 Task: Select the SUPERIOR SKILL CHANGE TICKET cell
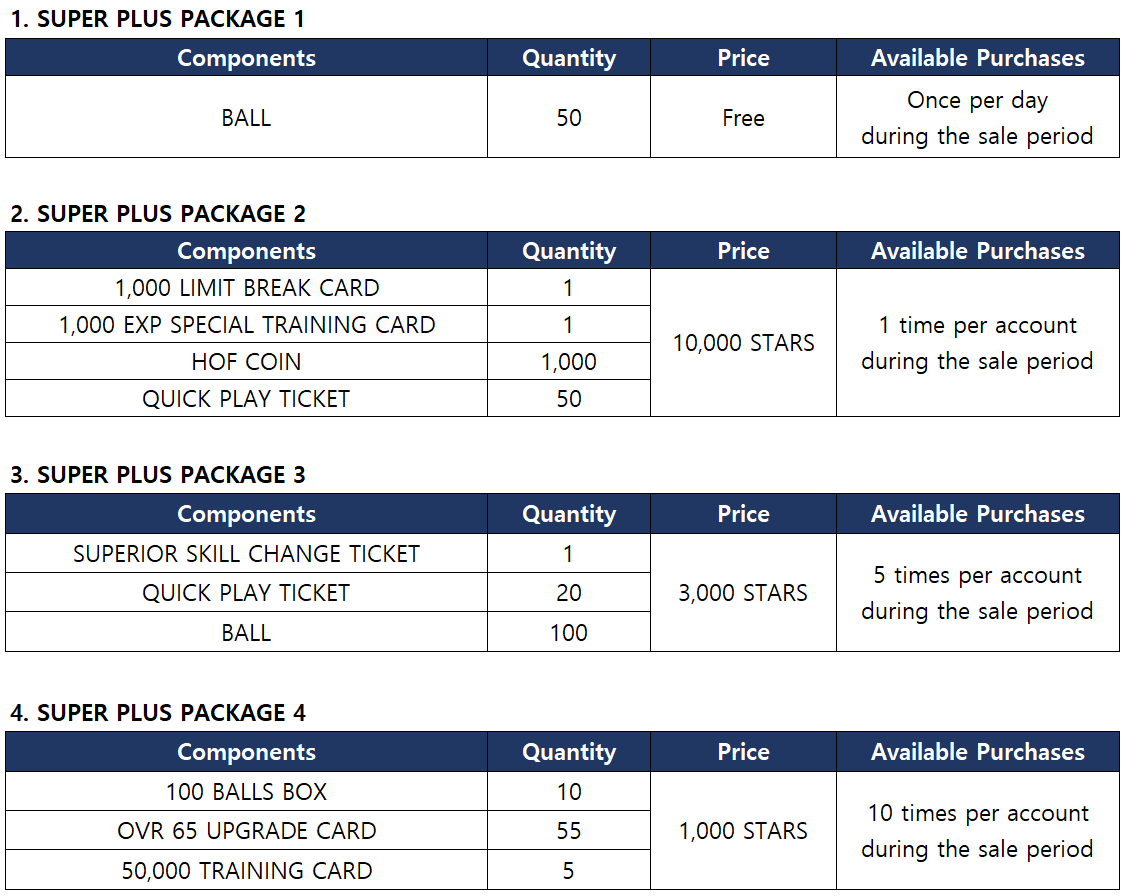click(246, 554)
